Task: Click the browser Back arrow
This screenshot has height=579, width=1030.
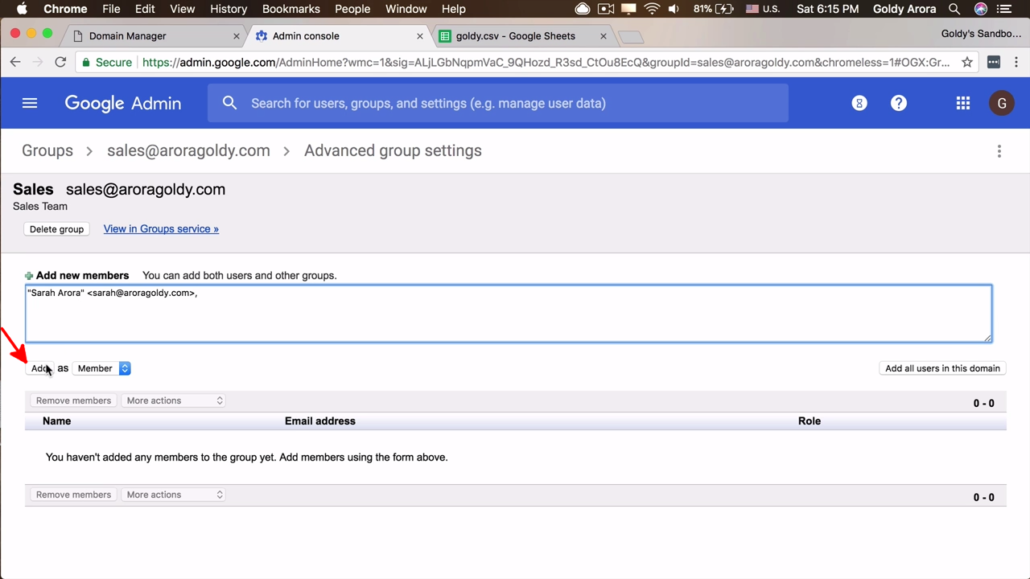Action: 15,62
